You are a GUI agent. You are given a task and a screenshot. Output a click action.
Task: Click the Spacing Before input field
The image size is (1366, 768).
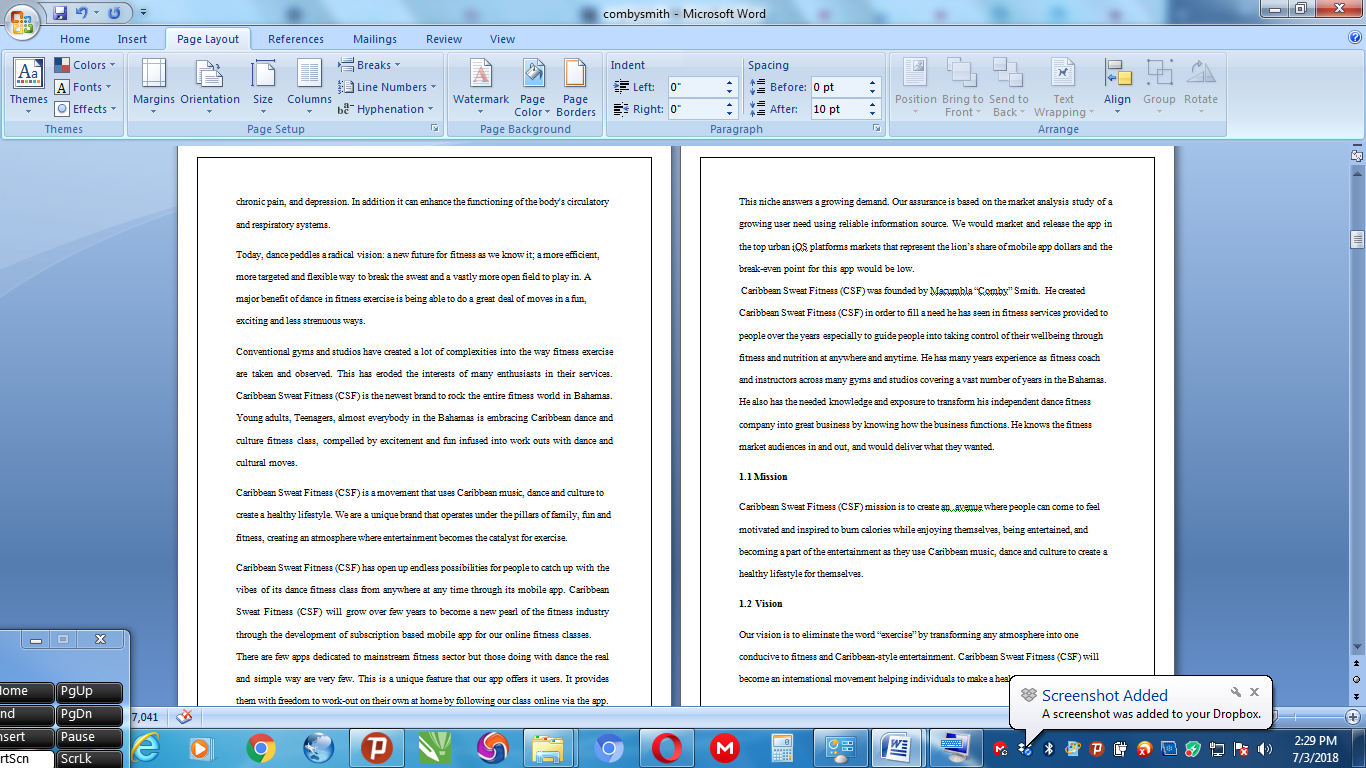(837, 87)
